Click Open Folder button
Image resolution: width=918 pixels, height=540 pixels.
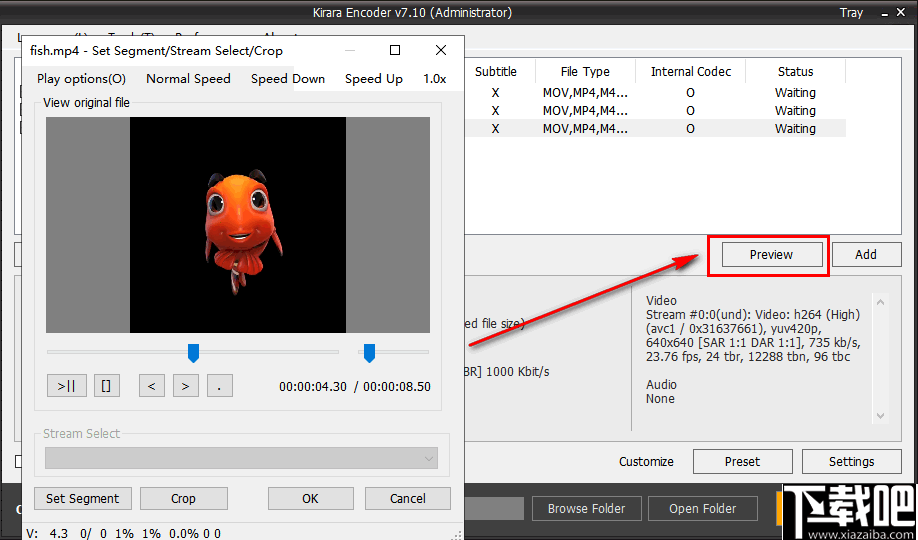pos(703,508)
